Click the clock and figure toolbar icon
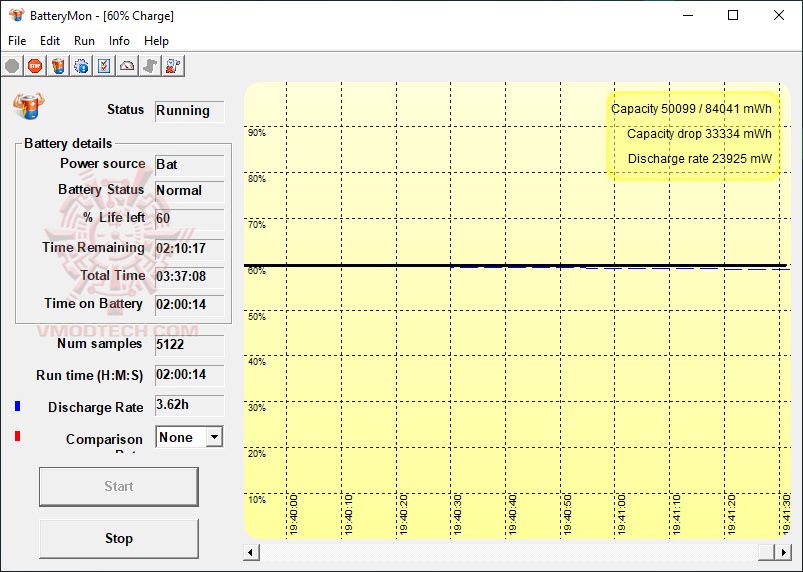Screen dimensions: 803x572 (173, 66)
